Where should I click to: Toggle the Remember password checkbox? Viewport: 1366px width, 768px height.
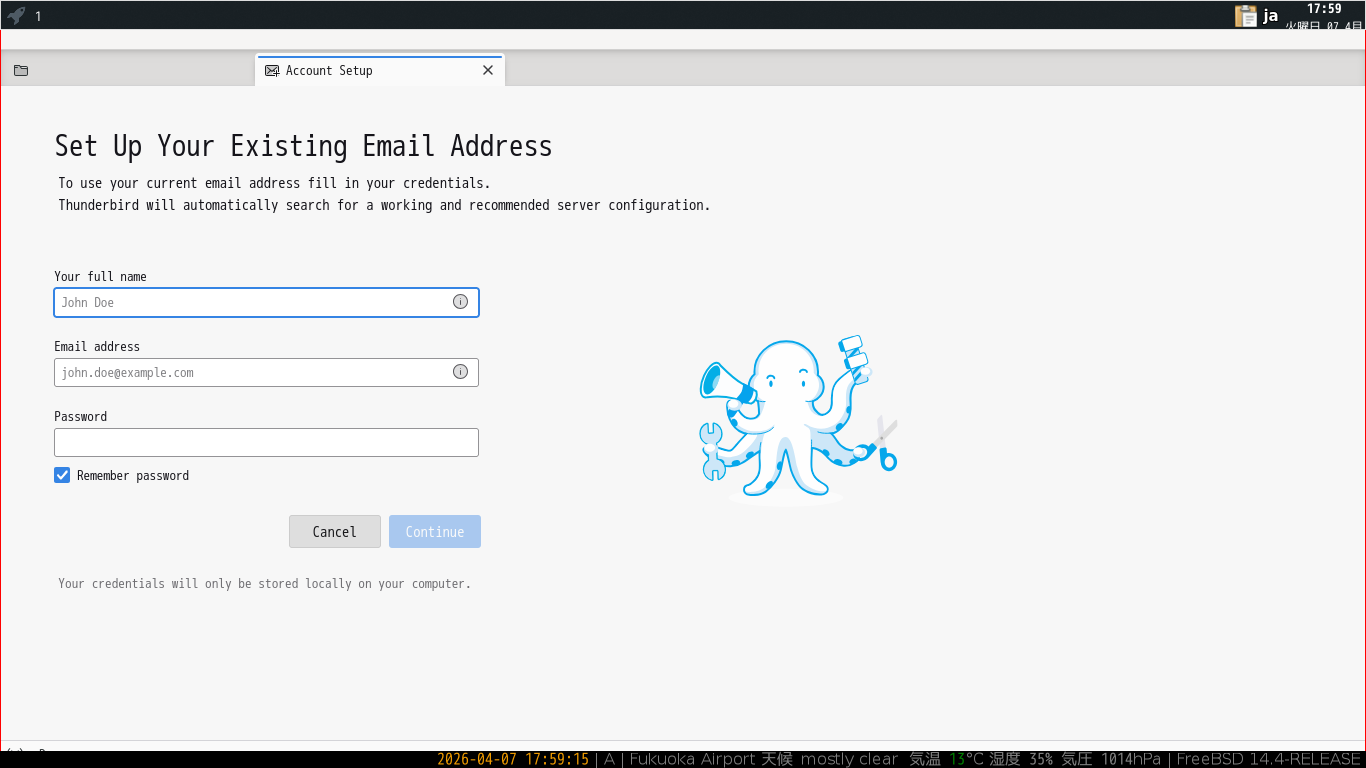62,475
